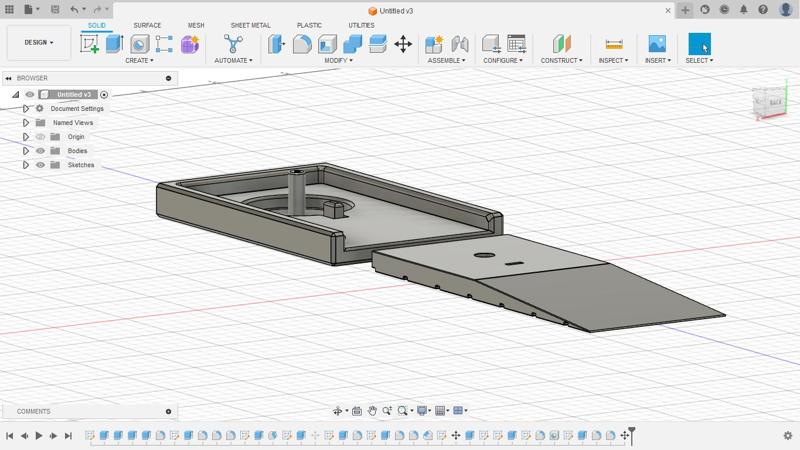Show the Origin folder using eye icon
The width and height of the screenshot is (800, 450).
tap(41, 137)
